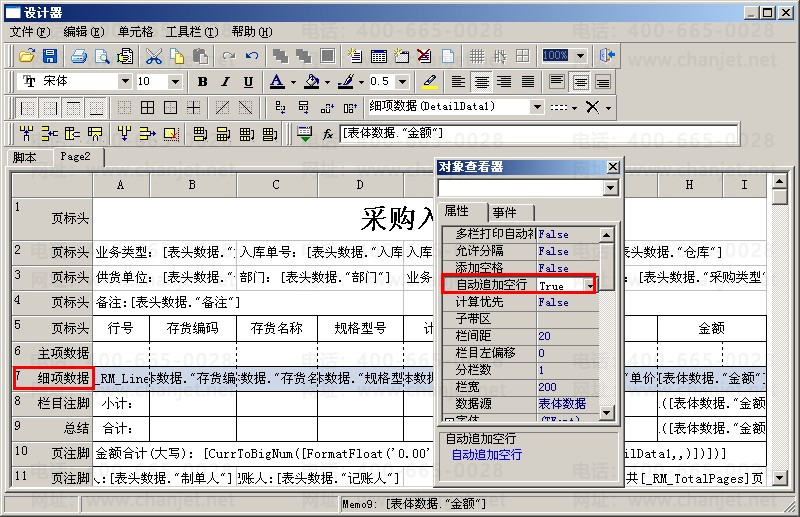
Task: Pick border line color with the pen swatch
Action: pyautogui.click(x=345, y=81)
